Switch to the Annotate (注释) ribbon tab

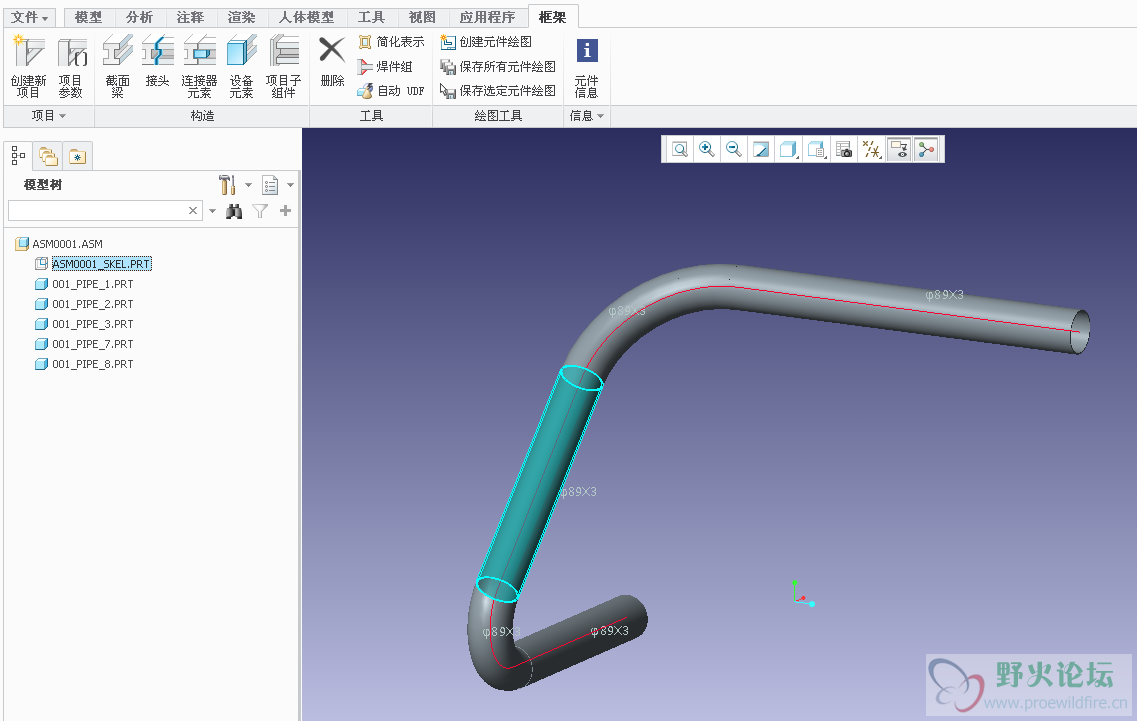tap(190, 17)
